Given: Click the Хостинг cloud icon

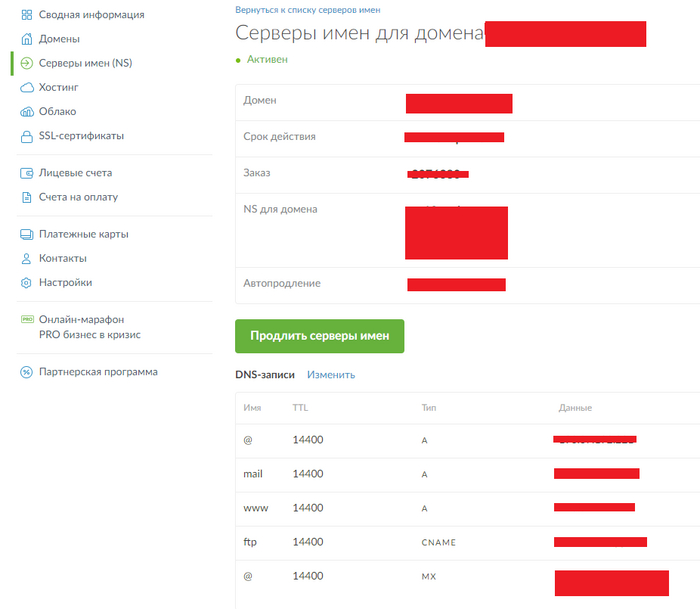Looking at the screenshot, I should [x=27, y=88].
